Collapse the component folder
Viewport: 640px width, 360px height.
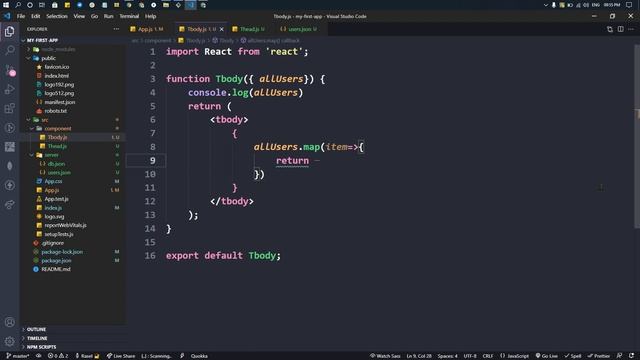coord(58,129)
